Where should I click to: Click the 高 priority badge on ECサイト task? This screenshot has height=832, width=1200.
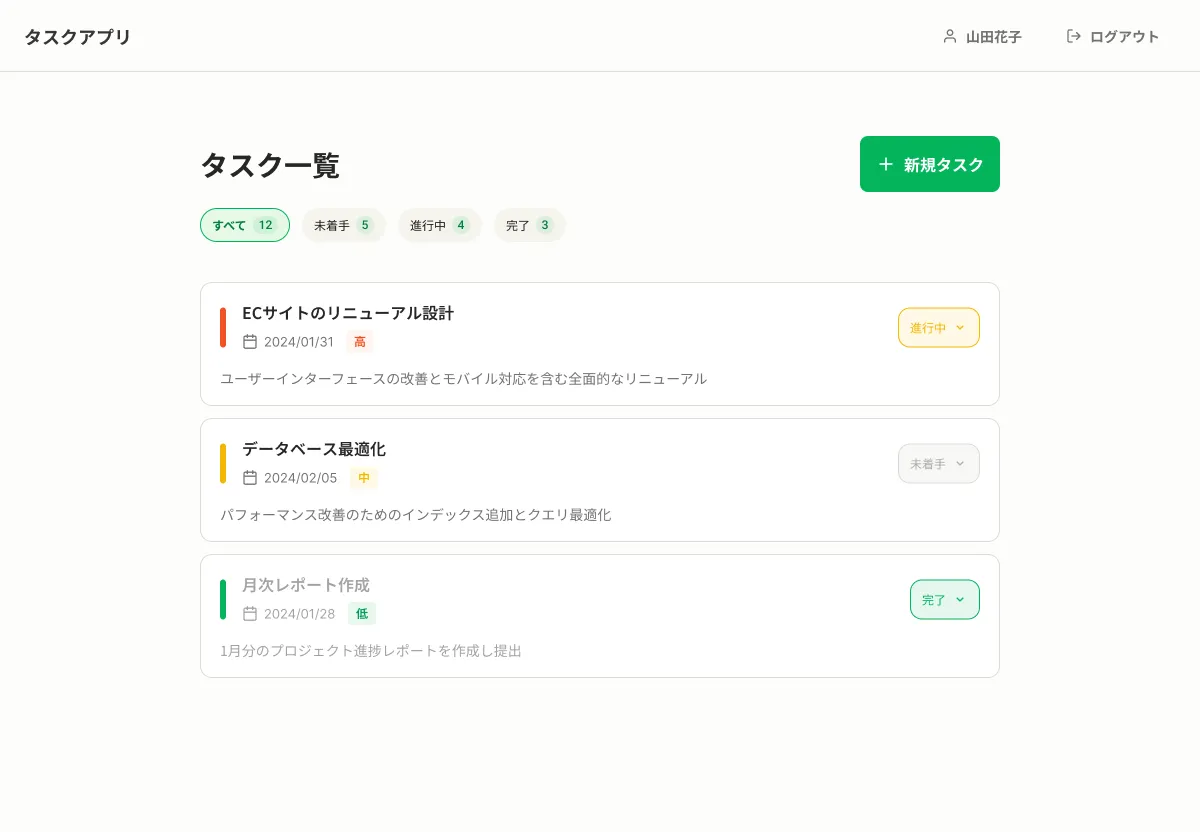point(359,341)
